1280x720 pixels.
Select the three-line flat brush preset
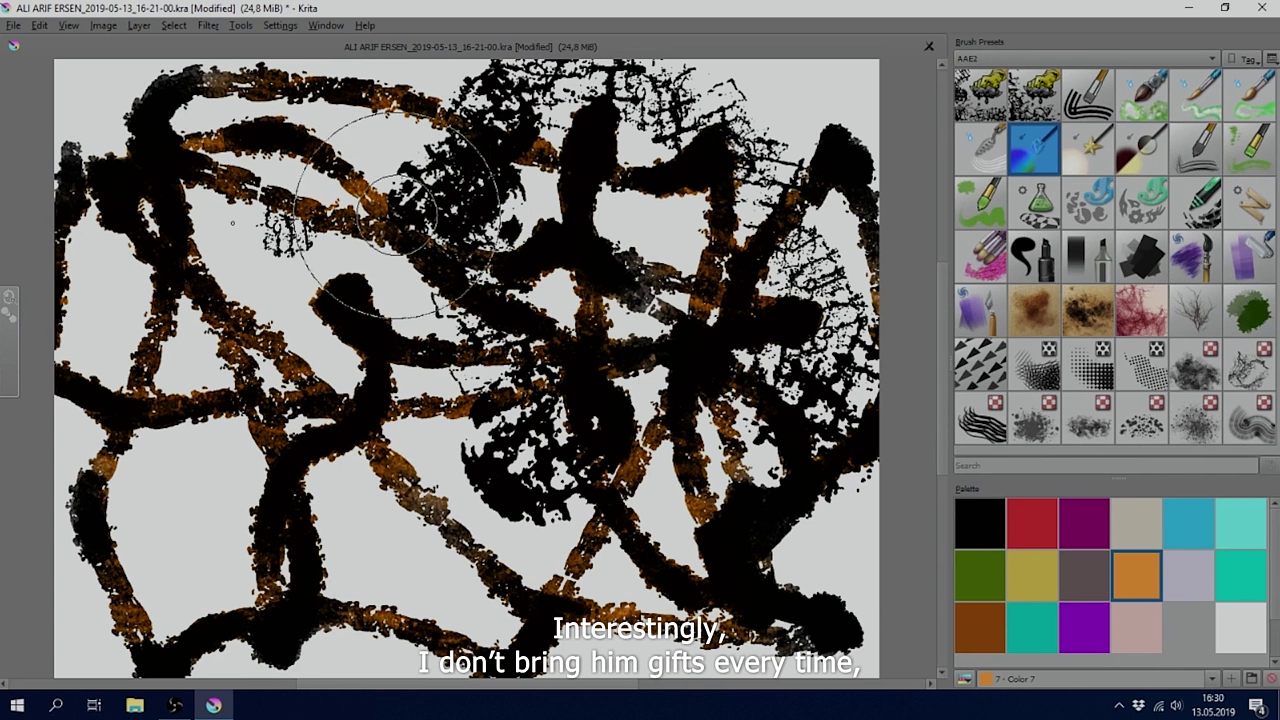click(x=1088, y=95)
